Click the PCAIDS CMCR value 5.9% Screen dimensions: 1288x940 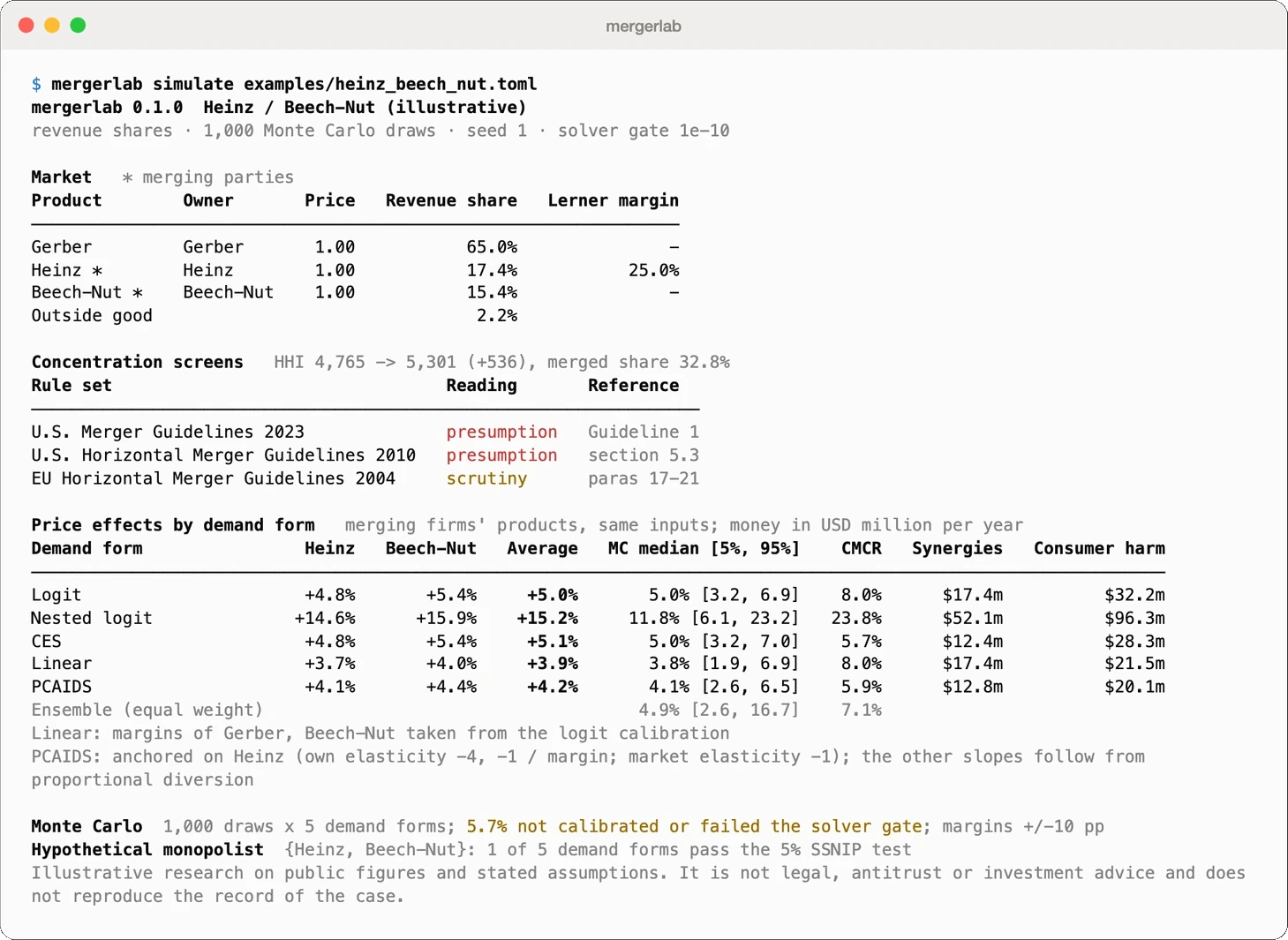pyautogui.click(x=862, y=687)
